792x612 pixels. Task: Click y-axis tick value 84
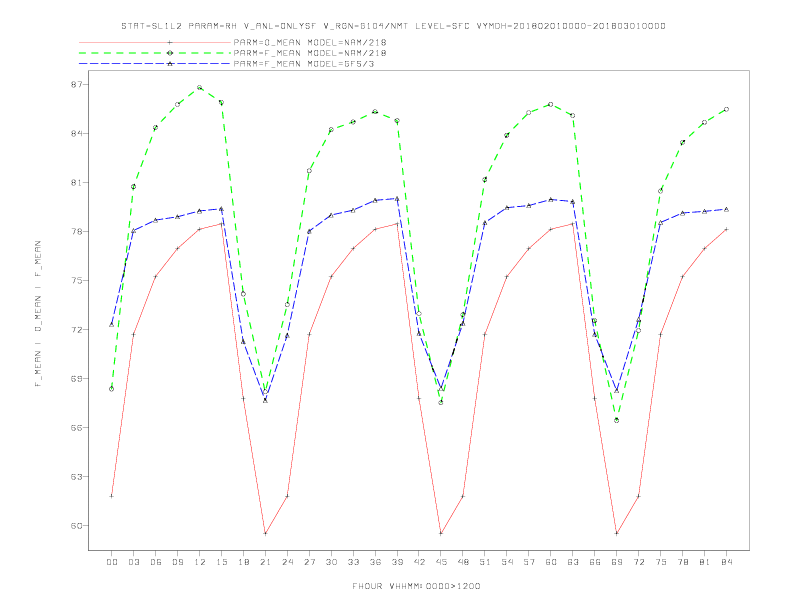76,134
